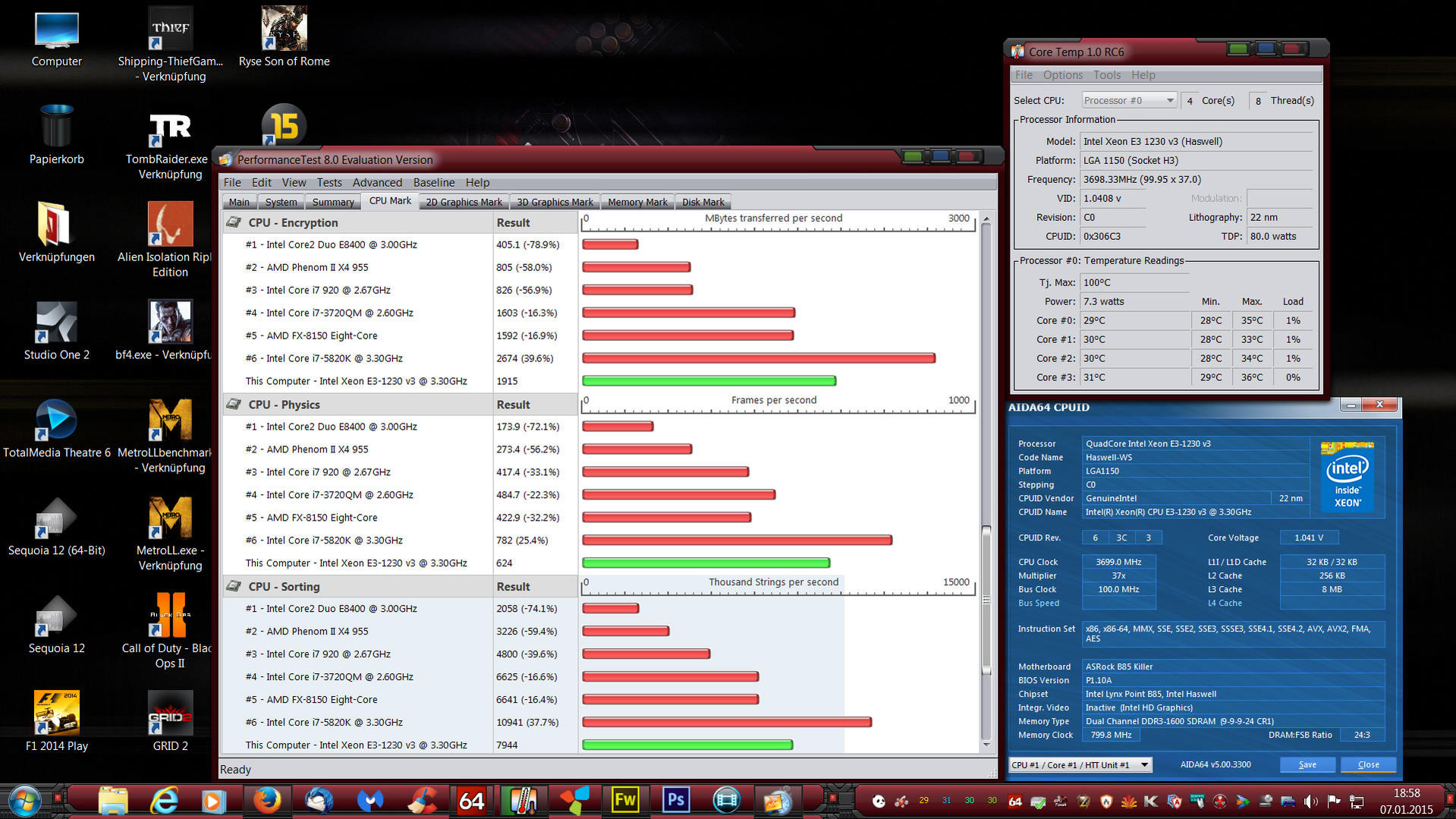The image size is (1456, 819).
Task: Switch to AIDA64 in the taskbar
Action: 471,801
